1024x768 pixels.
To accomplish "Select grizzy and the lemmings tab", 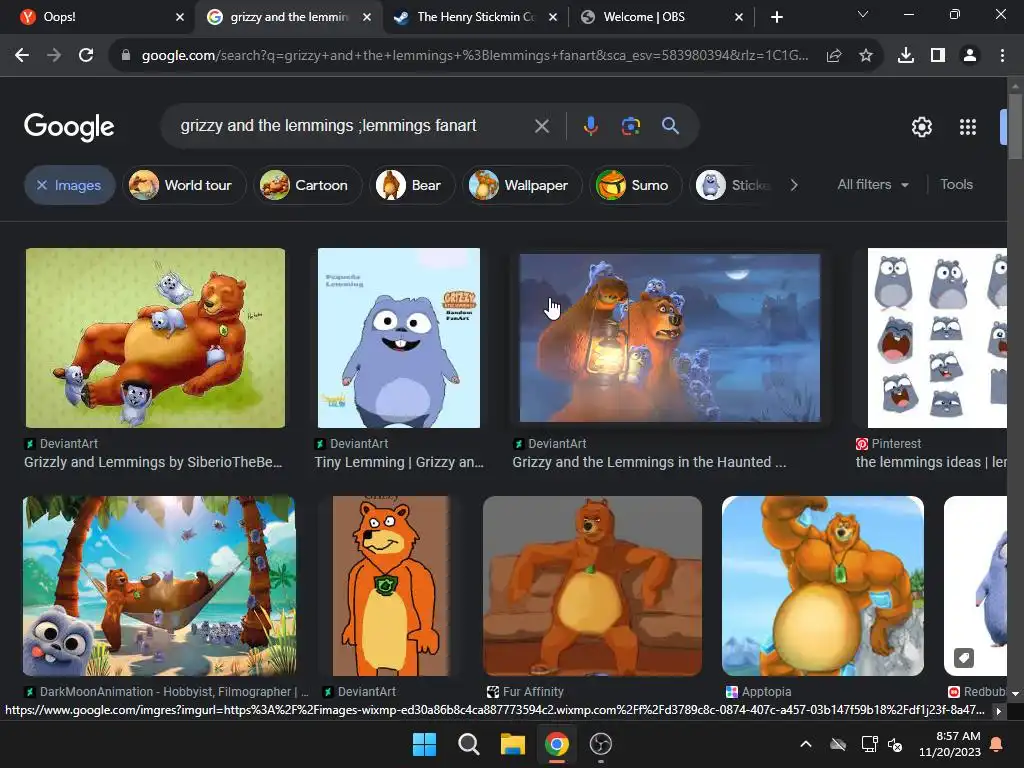I will [287, 17].
